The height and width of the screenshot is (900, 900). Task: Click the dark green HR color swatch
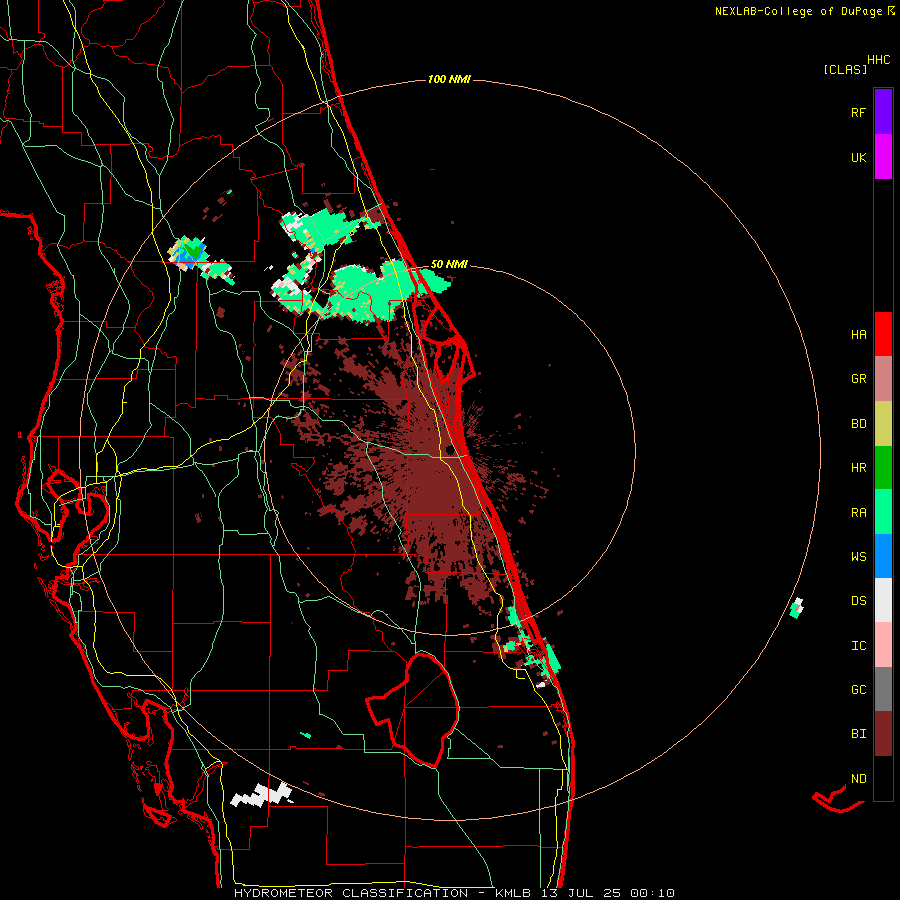pos(883,468)
